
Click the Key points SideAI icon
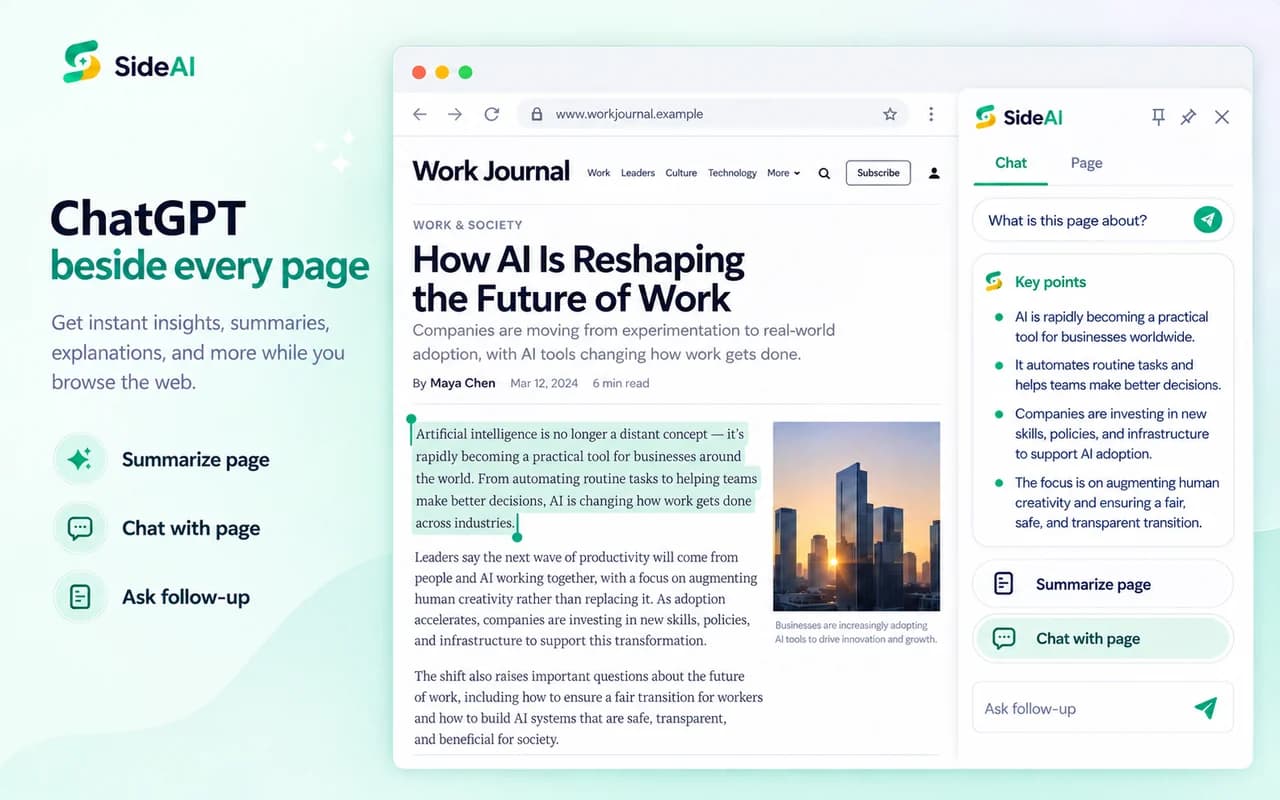pos(993,282)
